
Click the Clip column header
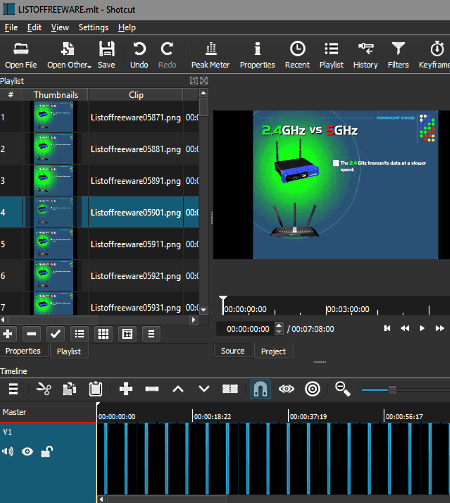(x=136, y=95)
